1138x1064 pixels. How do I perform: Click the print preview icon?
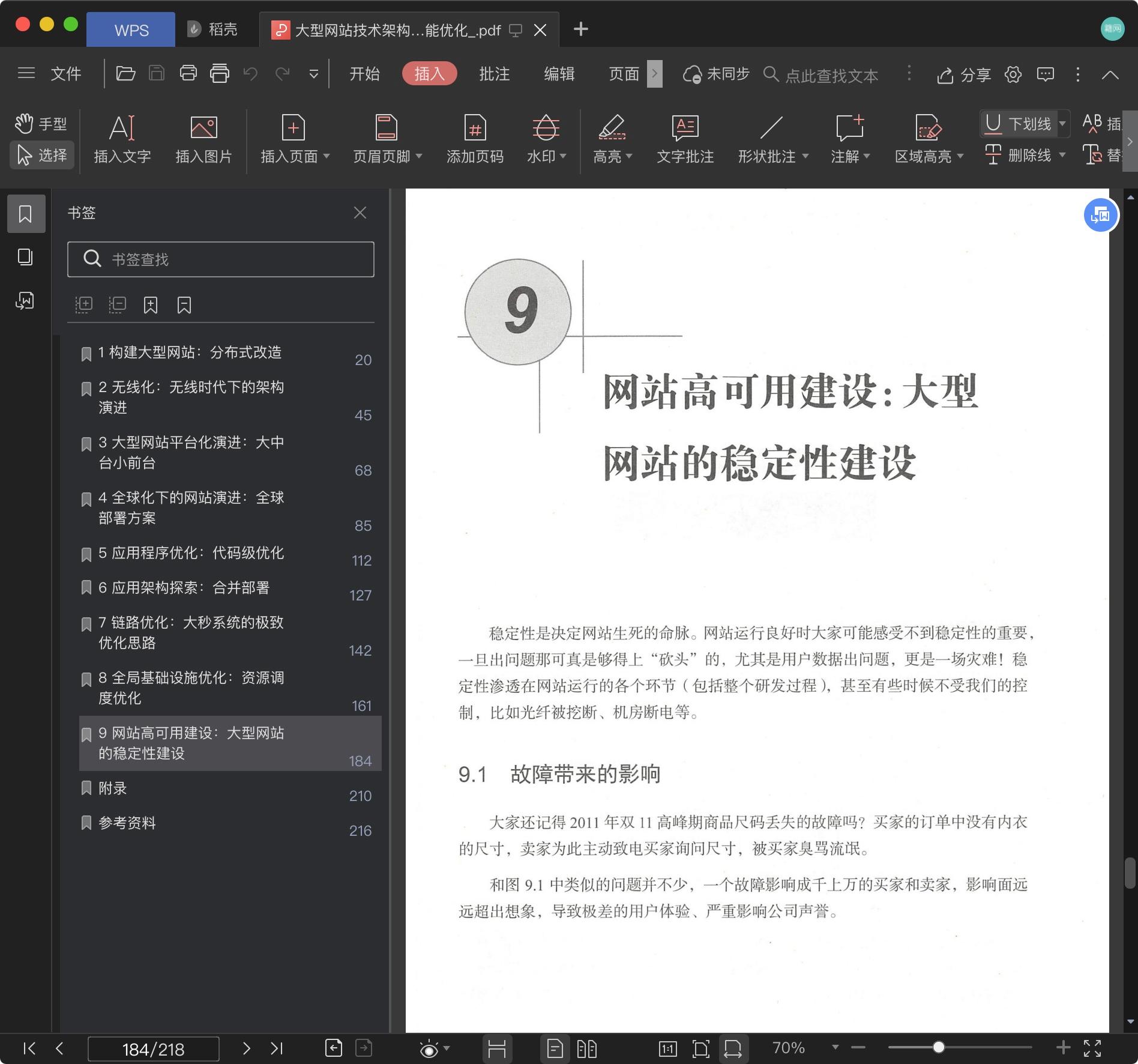(219, 74)
